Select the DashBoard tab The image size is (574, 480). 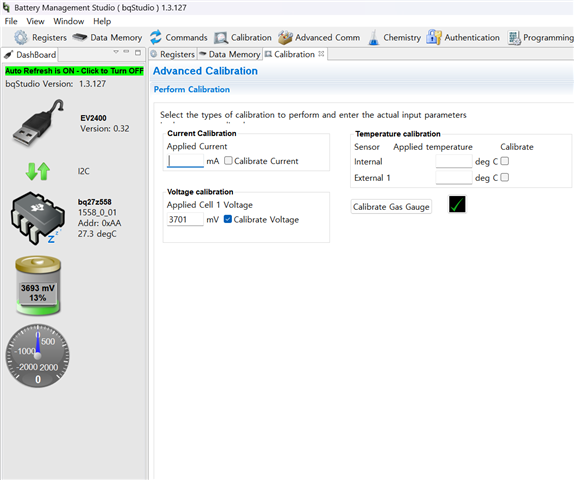coord(30,55)
